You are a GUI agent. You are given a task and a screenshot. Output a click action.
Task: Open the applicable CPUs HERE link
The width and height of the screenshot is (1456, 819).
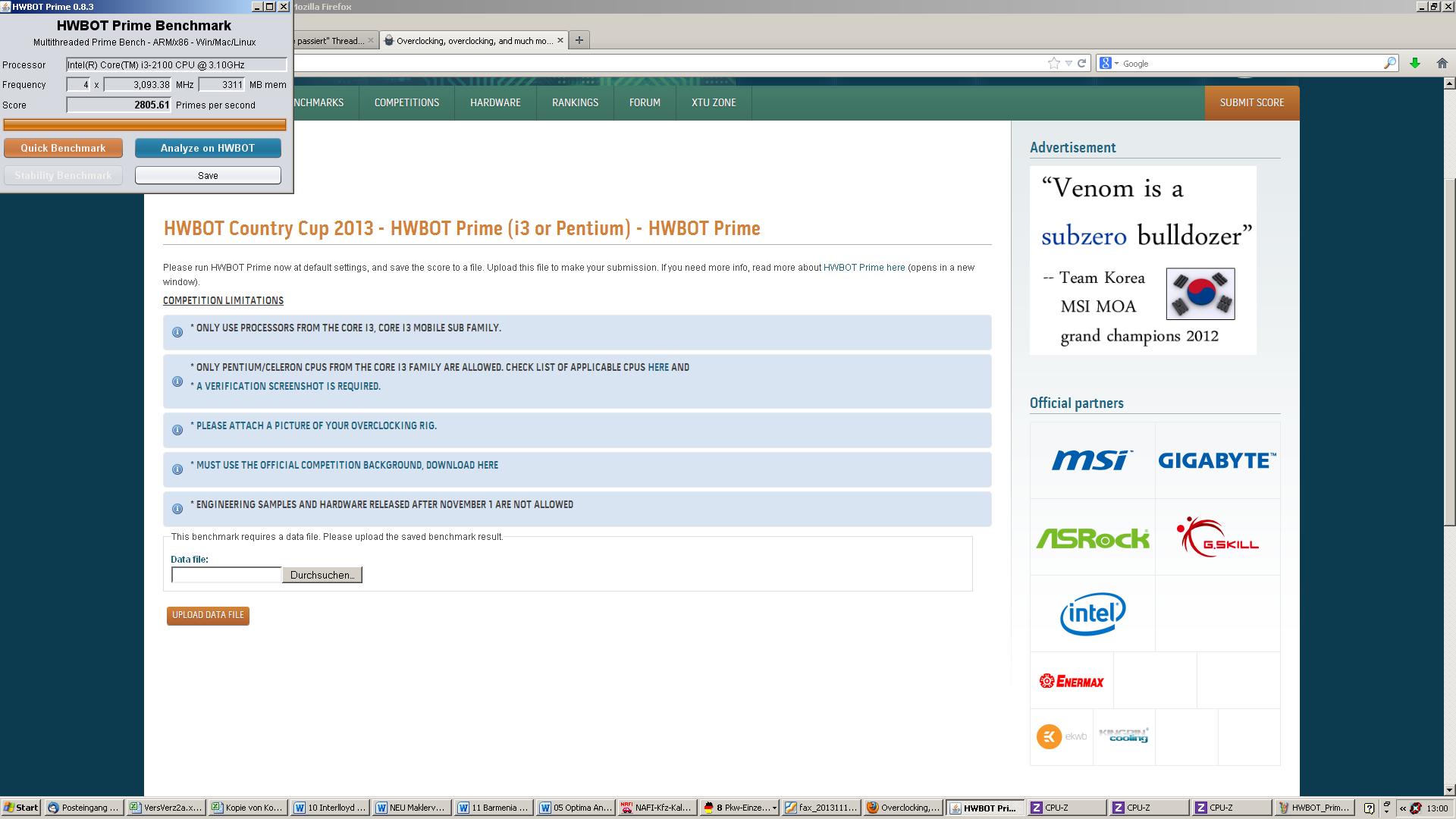[x=658, y=367]
